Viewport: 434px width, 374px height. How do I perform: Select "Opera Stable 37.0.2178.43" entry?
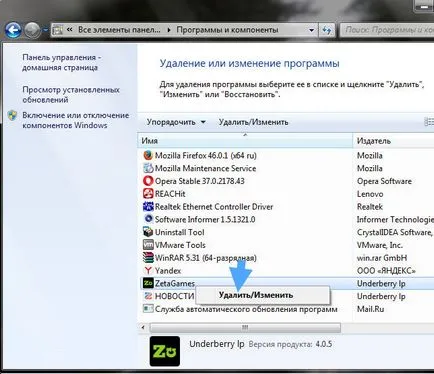click(199, 181)
